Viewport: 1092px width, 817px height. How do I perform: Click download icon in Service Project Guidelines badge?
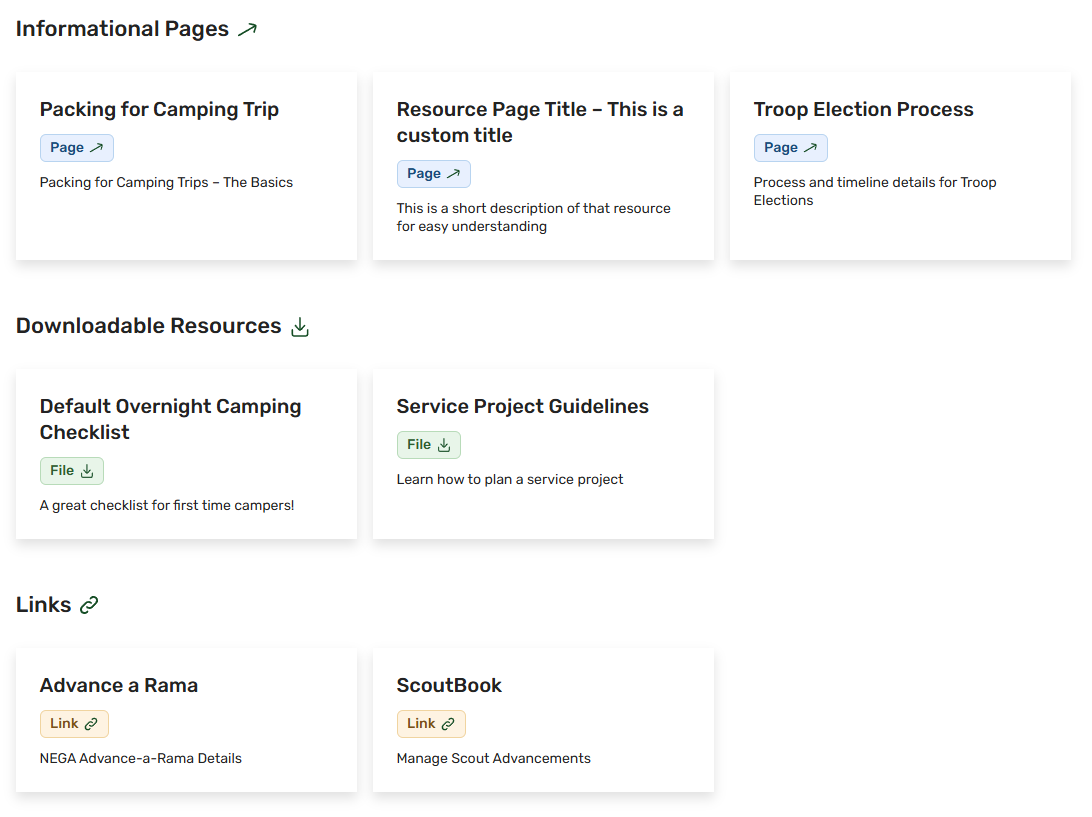[444, 445]
